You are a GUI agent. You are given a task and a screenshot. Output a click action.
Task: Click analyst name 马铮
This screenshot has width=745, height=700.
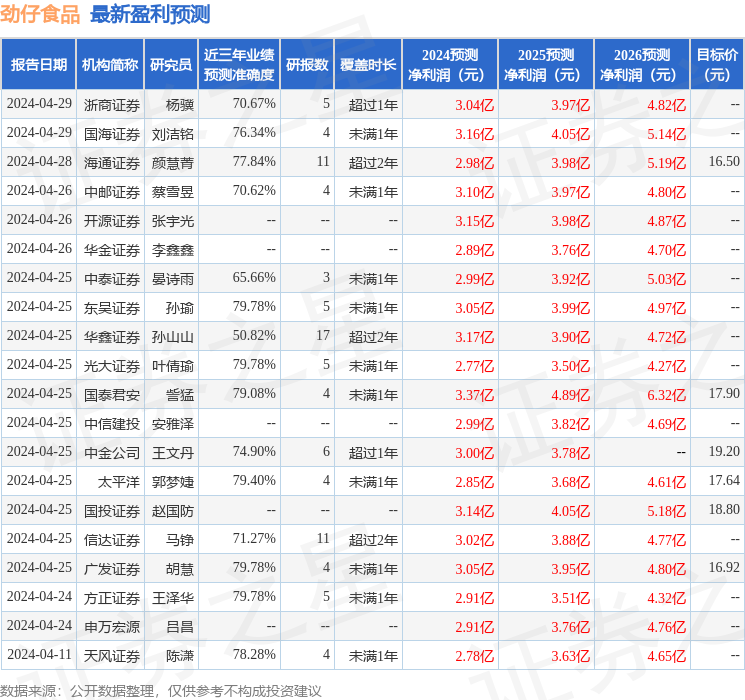[x=180, y=539]
